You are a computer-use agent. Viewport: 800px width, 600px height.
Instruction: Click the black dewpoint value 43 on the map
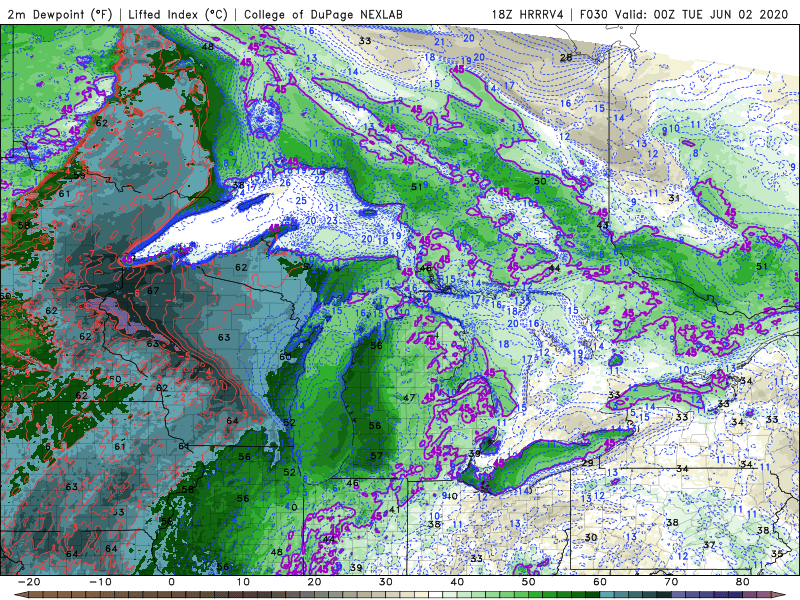coord(603,225)
